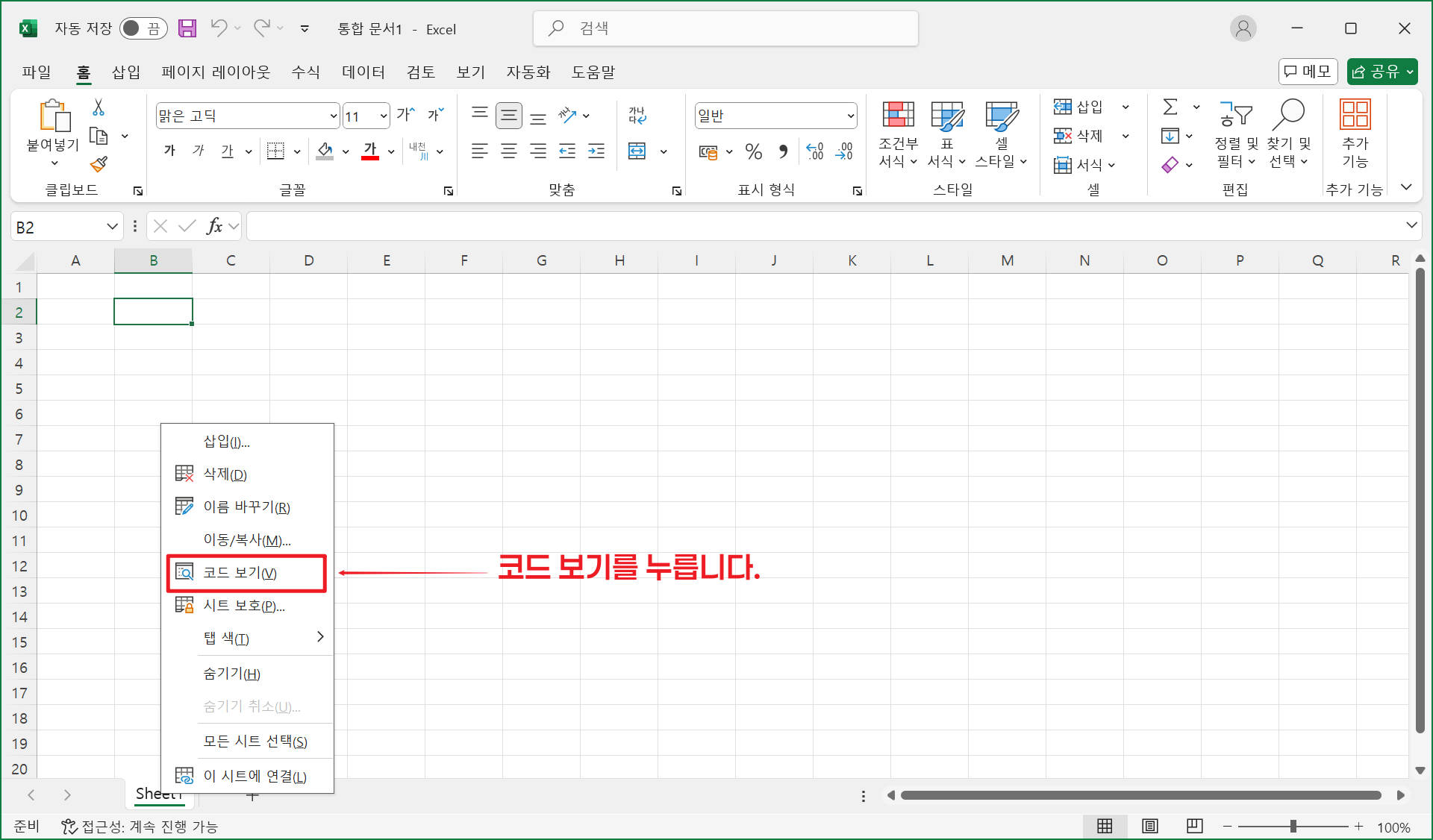The width and height of the screenshot is (1433, 840).
Task: Click the Save floppy disk icon
Action: point(187,28)
